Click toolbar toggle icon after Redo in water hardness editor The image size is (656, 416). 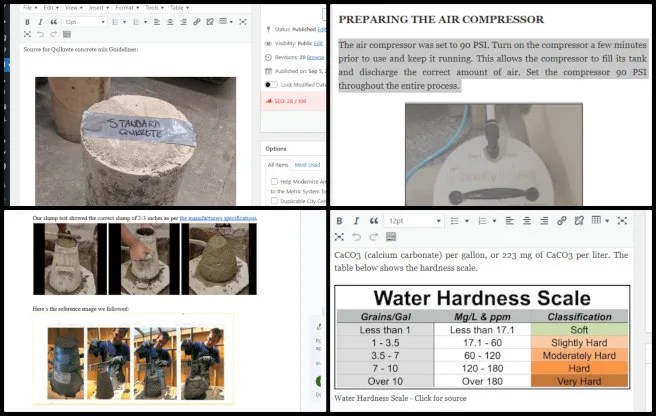tap(391, 237)
